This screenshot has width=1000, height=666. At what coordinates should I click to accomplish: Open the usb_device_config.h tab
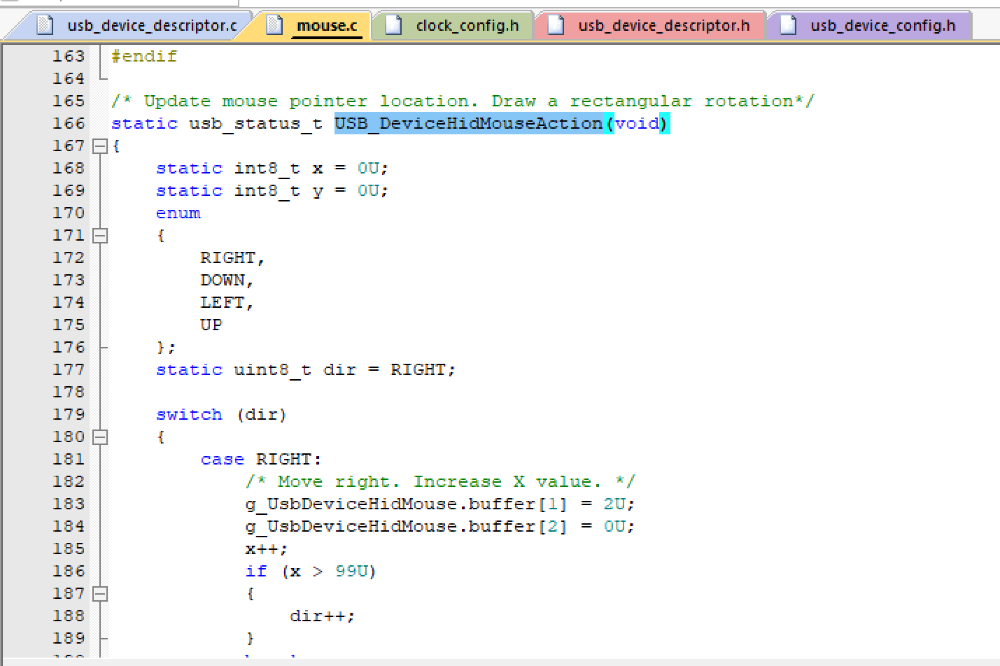click(x=870, y=26)
